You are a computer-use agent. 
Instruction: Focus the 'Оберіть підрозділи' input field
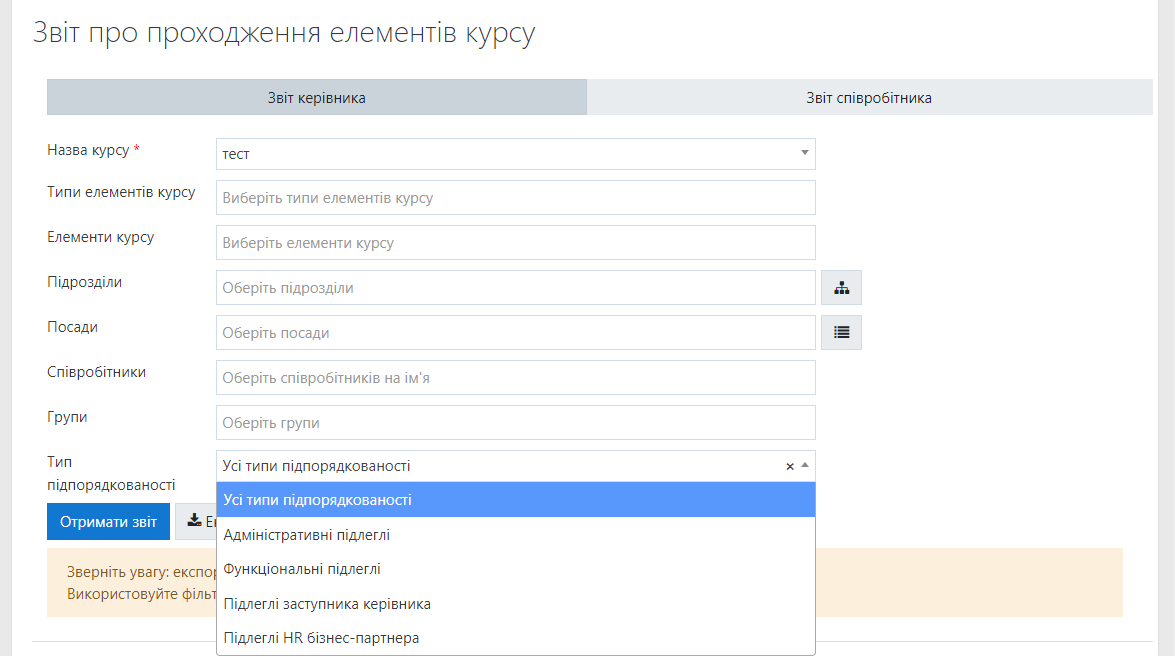[516, 288]
